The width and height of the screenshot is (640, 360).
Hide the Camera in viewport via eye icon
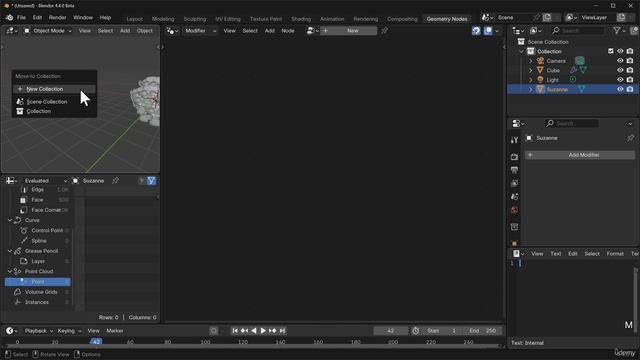(x=620, y=61)
